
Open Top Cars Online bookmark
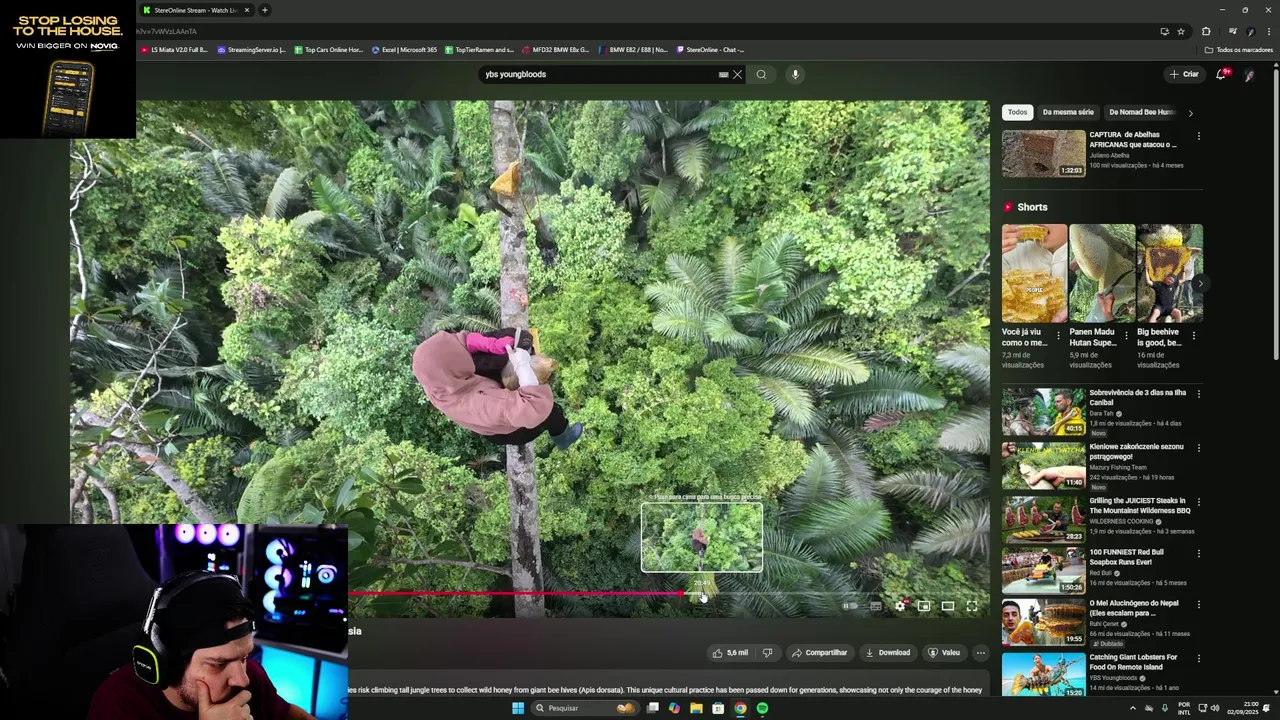328,49
